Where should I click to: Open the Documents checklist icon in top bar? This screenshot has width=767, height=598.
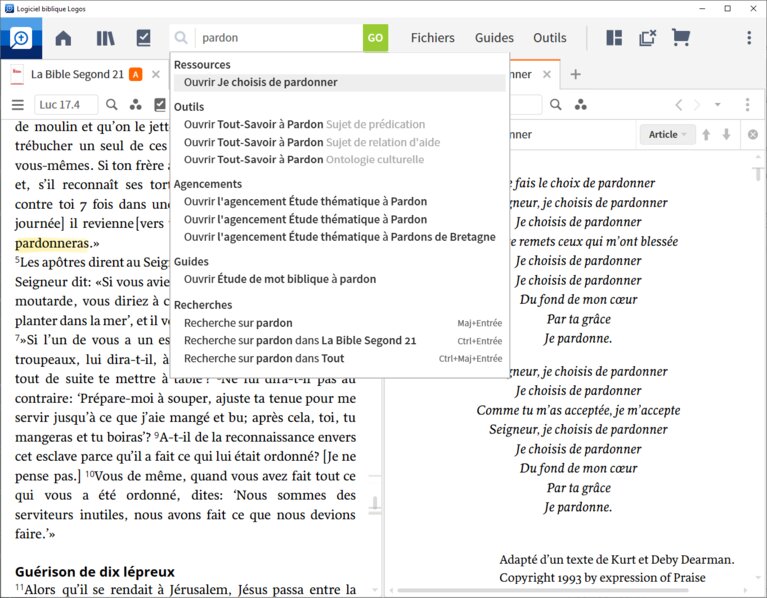[x=143, y=38]
